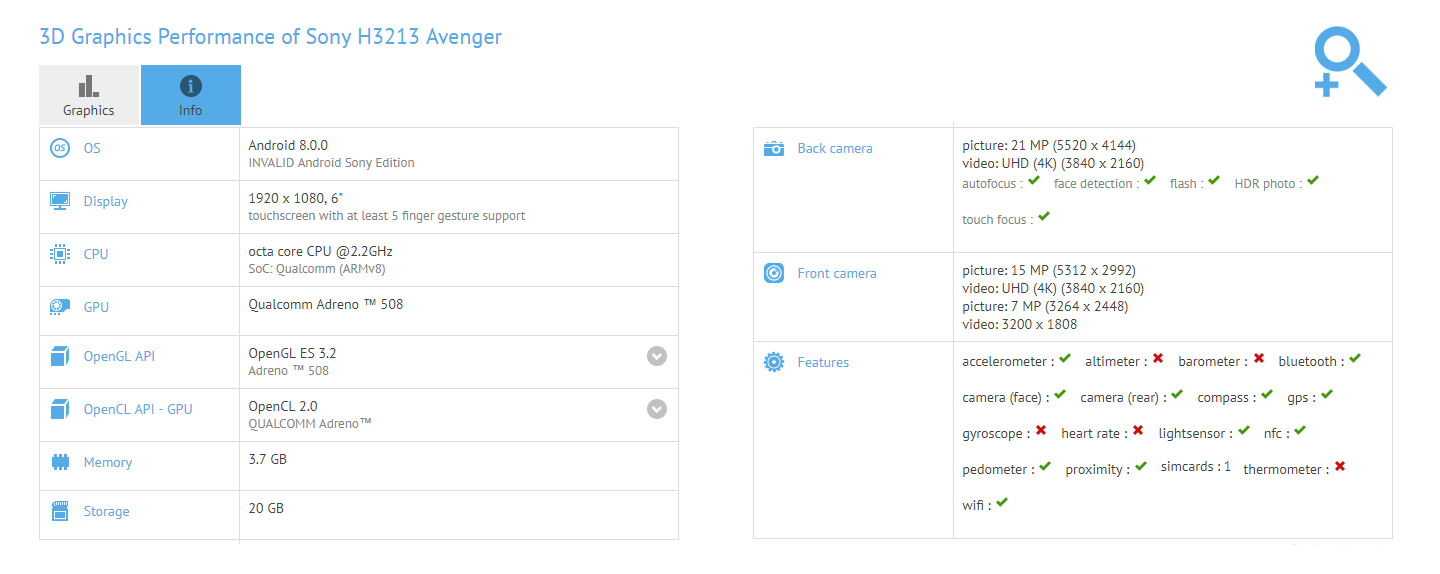Viewport: 1440px width, 574px height.
Task: Click the wifi green checkmark
Action: point(1002,502)
